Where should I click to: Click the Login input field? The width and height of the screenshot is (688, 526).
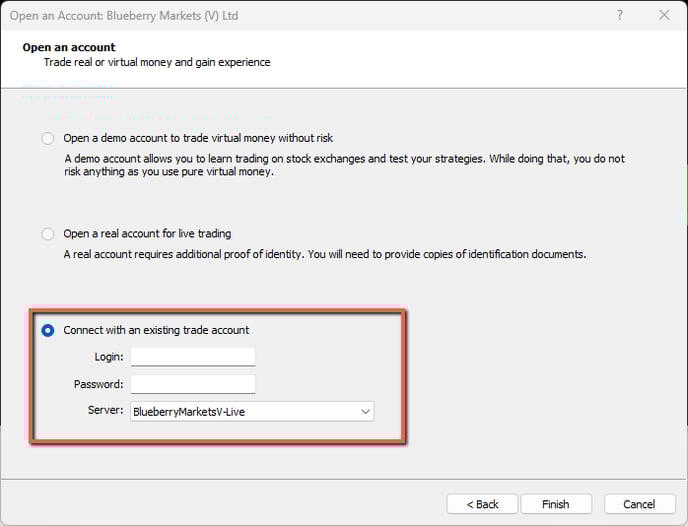pyautogui.click(x=193, y=357)
